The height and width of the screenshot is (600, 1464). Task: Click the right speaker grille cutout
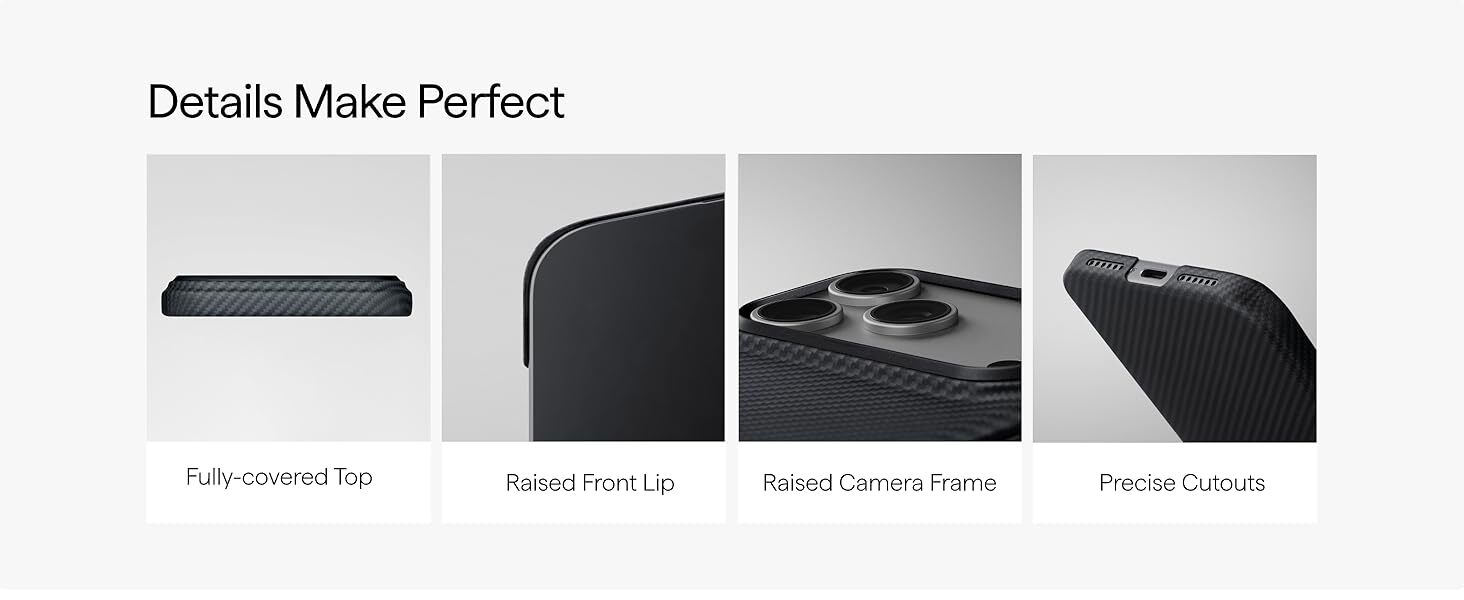[1198, 280]
